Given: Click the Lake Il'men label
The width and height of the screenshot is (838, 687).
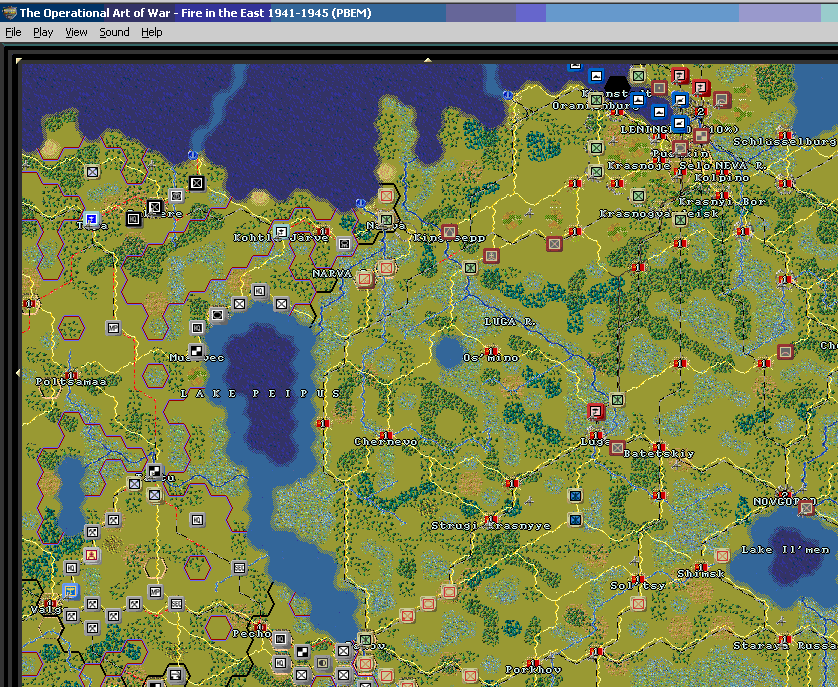Looking at the screenshot, I should 785,550.
